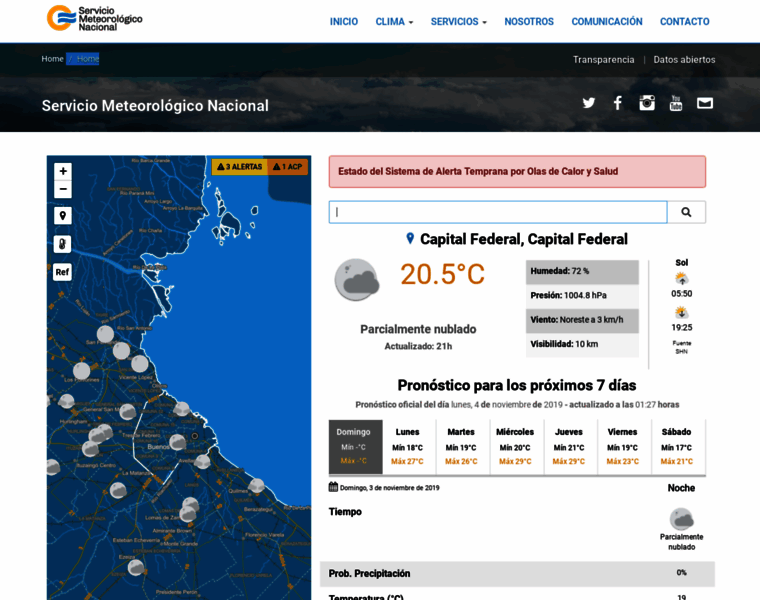Screen dimensions: 760x600
Task: Select the Jueves forecast tab
Action: pyautogui.click(x=569, y=447)
